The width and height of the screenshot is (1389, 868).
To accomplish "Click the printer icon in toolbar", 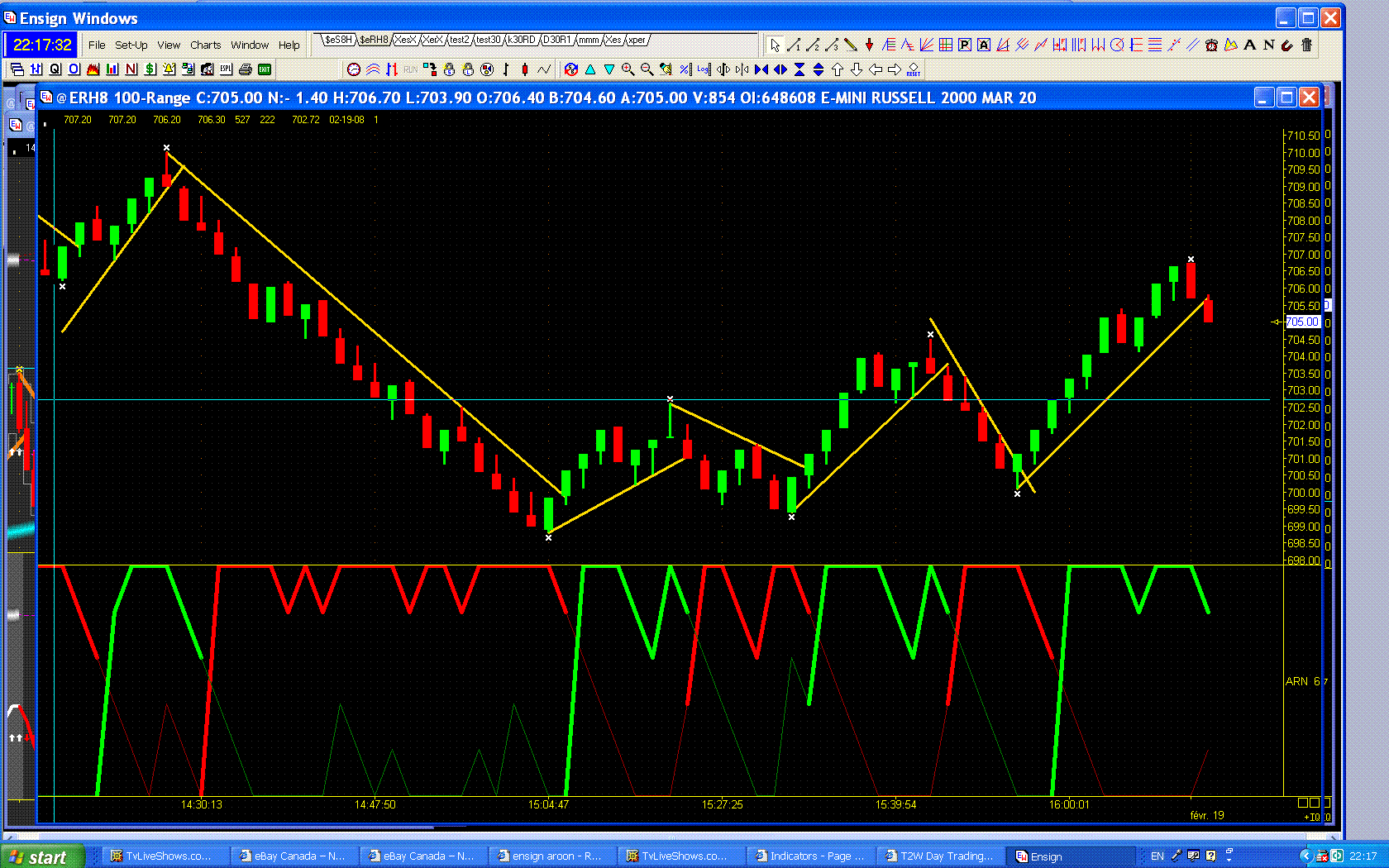I will click(245, 69).
